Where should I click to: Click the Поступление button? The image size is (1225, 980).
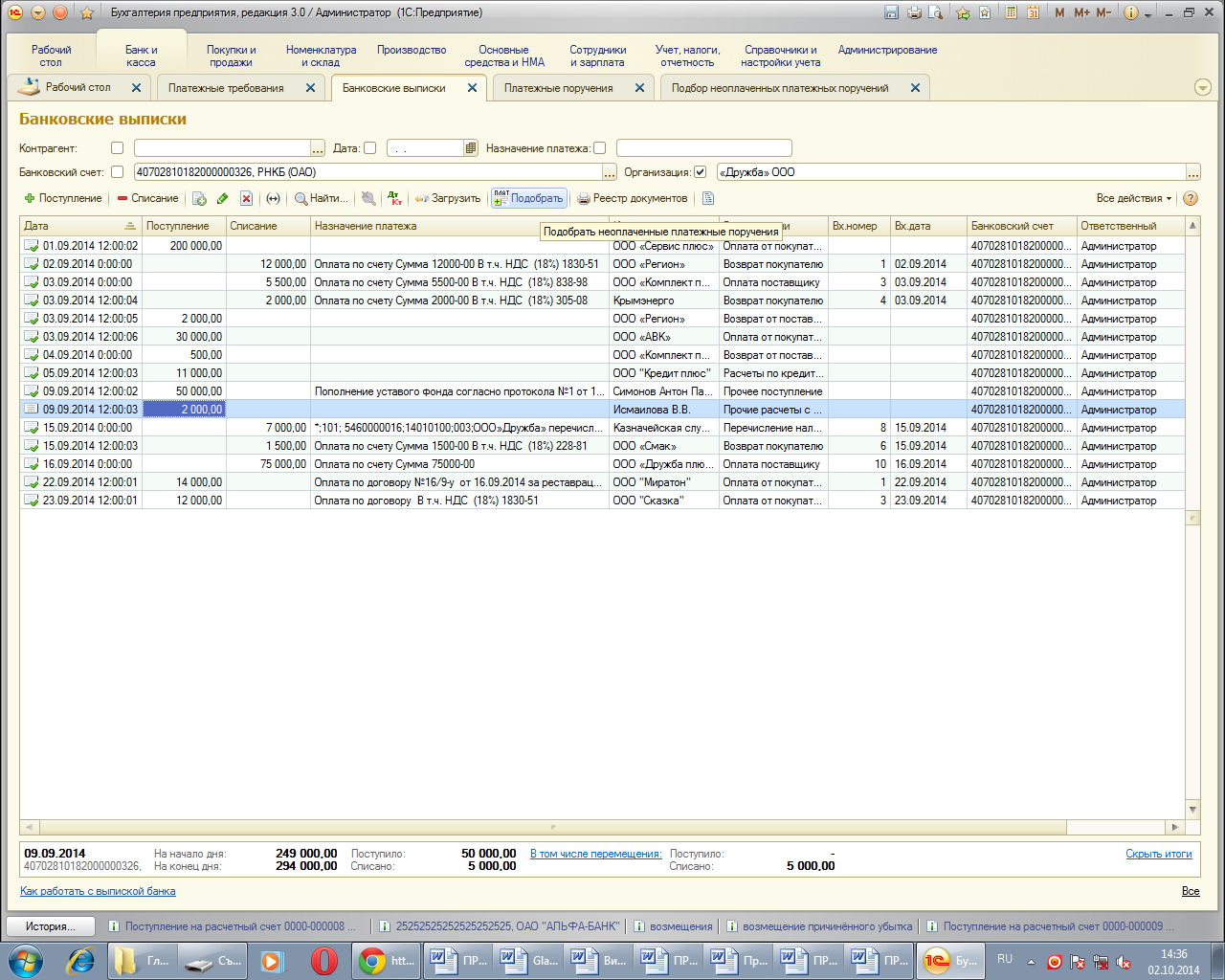(63, 198)
